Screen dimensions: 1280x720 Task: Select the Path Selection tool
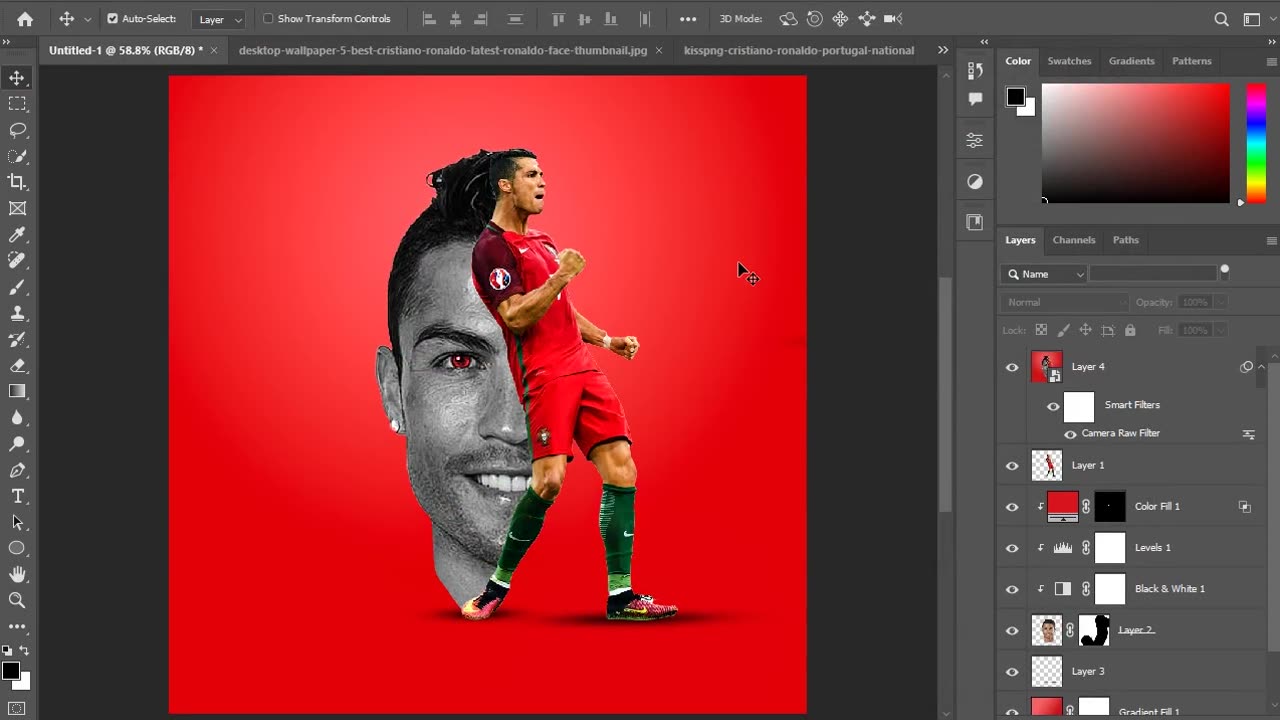coord(17,522)
